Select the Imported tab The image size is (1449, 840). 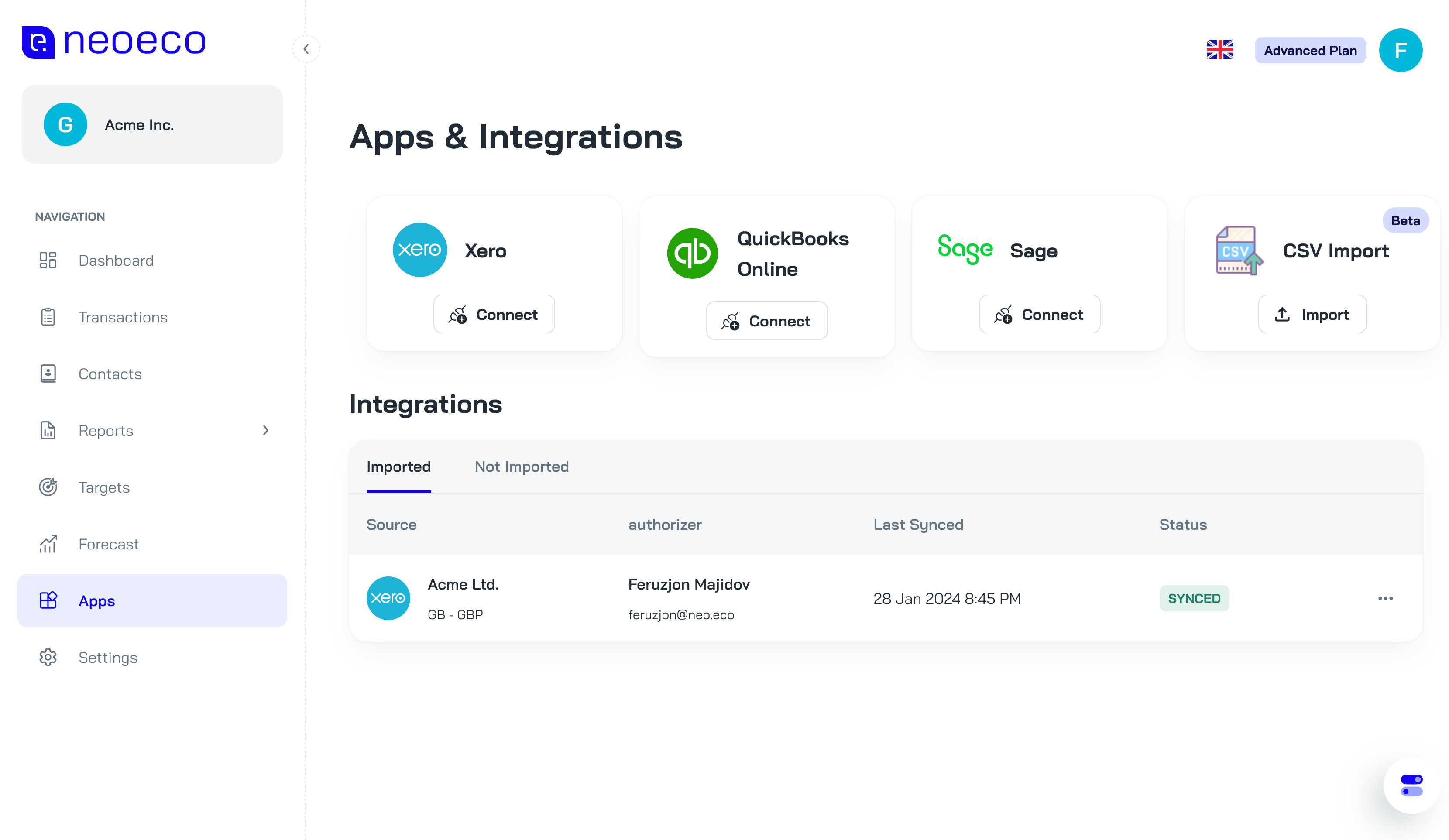(399, 466)
